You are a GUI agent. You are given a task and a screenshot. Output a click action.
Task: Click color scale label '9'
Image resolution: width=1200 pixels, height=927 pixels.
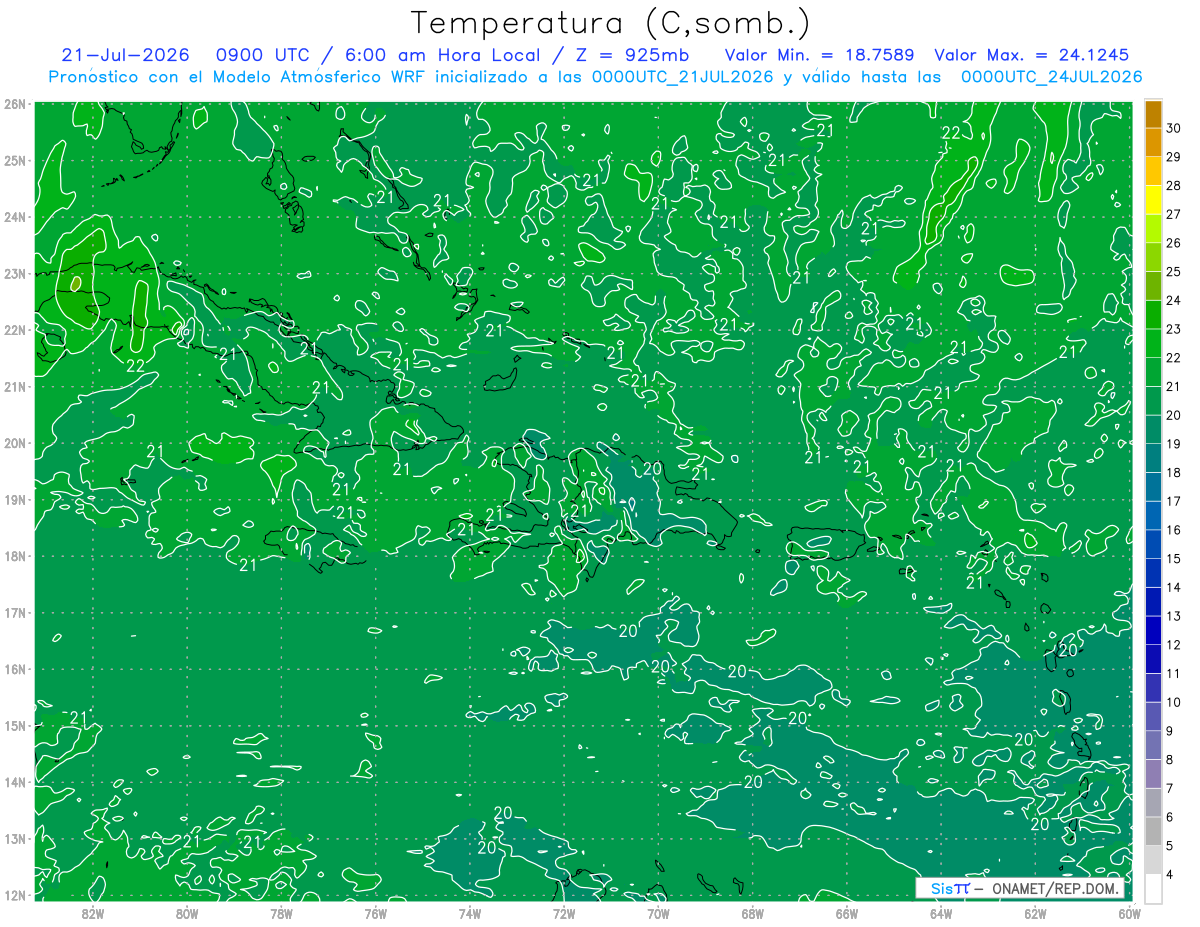[1171, 730]
